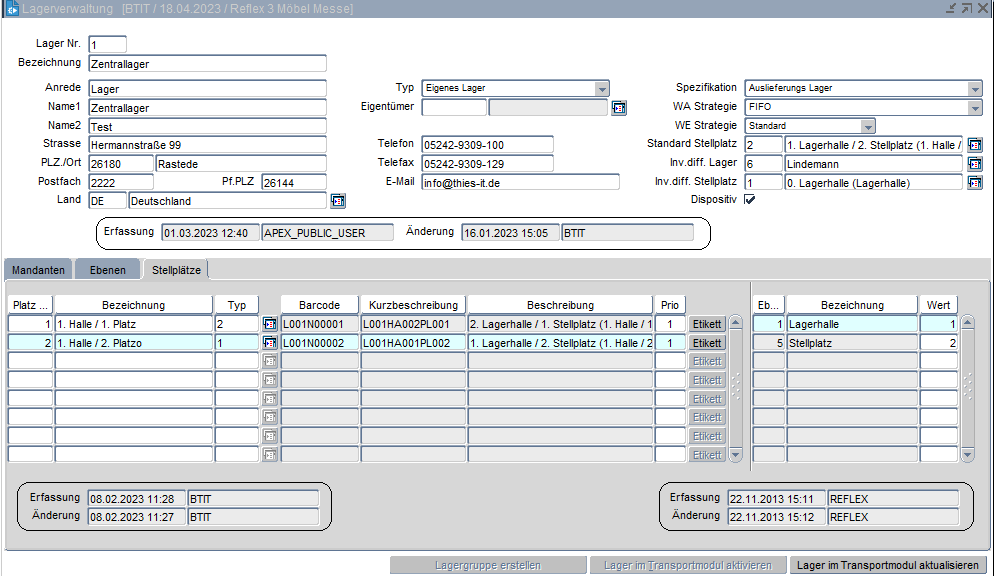The image size is (994, 576).
Task: Open lookup icon for Inv.diff. Lager Lindemann
Action: click(975, 163)
